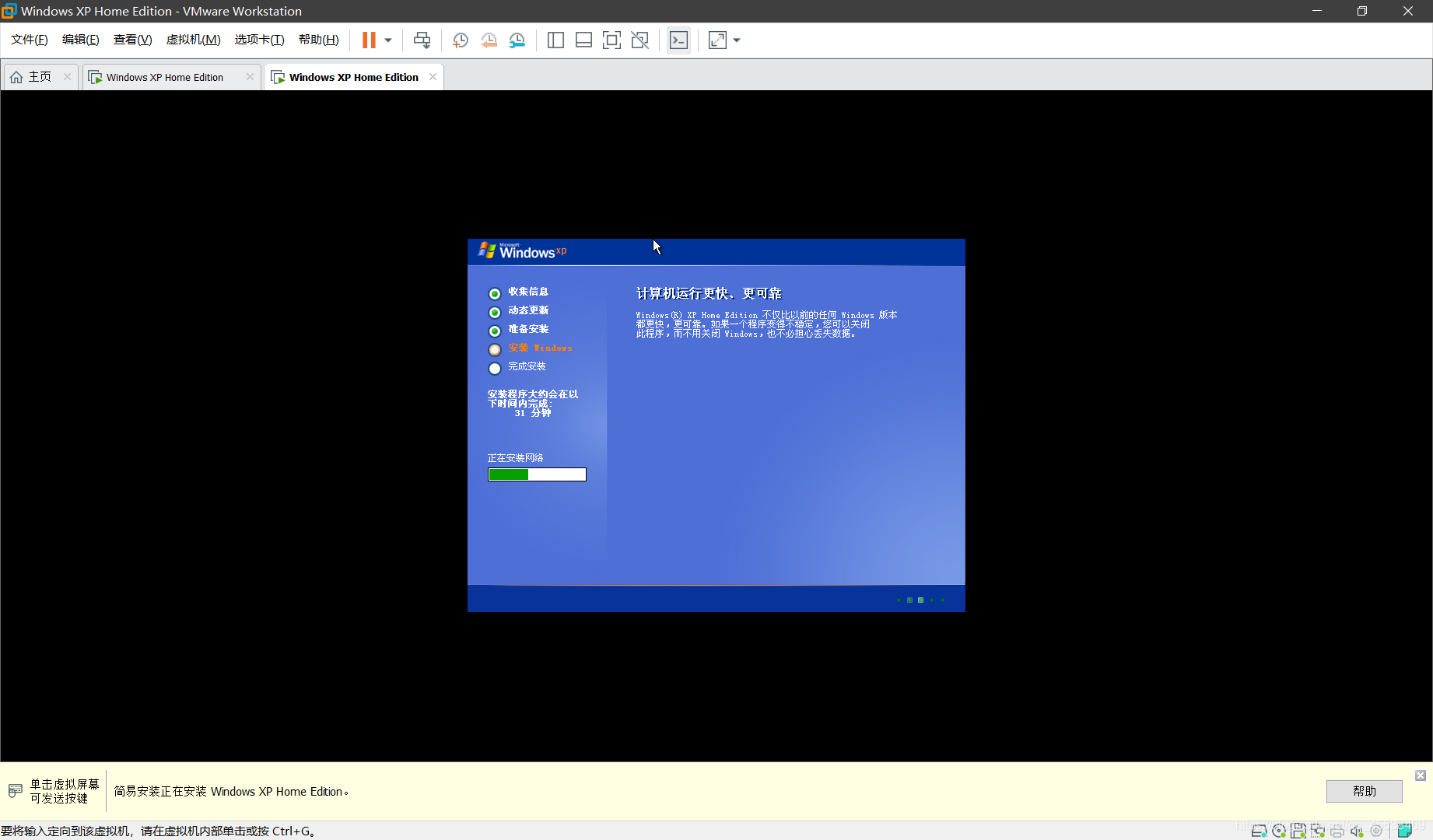Enter full screen mode
The width and height of the screenshot is (1433, 840).
(x=611, y=40)
